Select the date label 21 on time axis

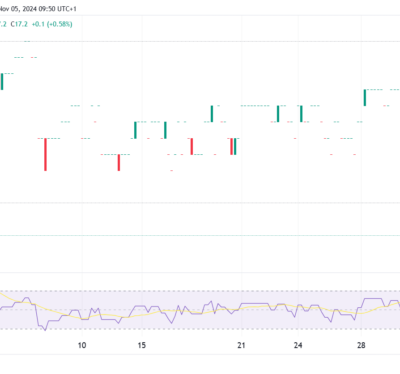(x=241, y=345)
